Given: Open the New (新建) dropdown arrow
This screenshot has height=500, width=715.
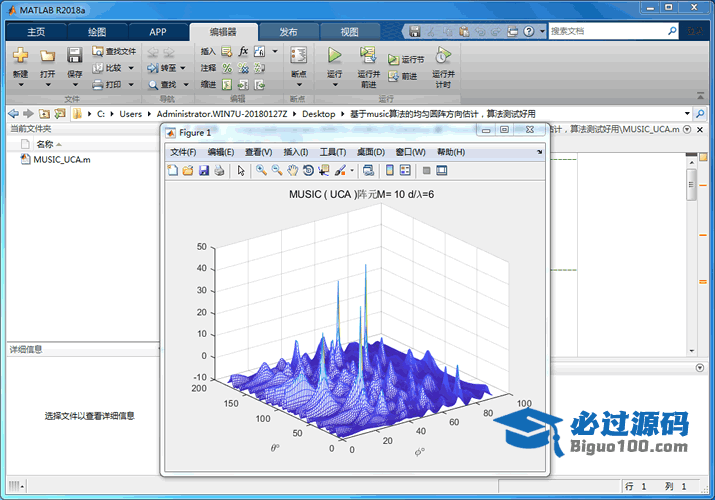Looking at the screenshot, I should click(21, 85).
